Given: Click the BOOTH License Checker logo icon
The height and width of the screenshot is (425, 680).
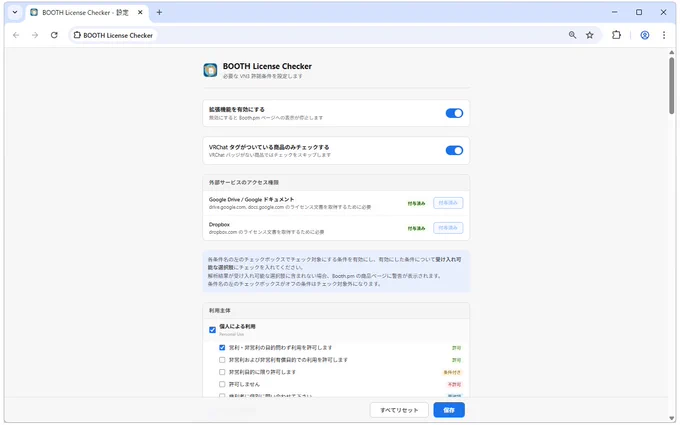Looking at the screenshot, I should coord(210,70).
